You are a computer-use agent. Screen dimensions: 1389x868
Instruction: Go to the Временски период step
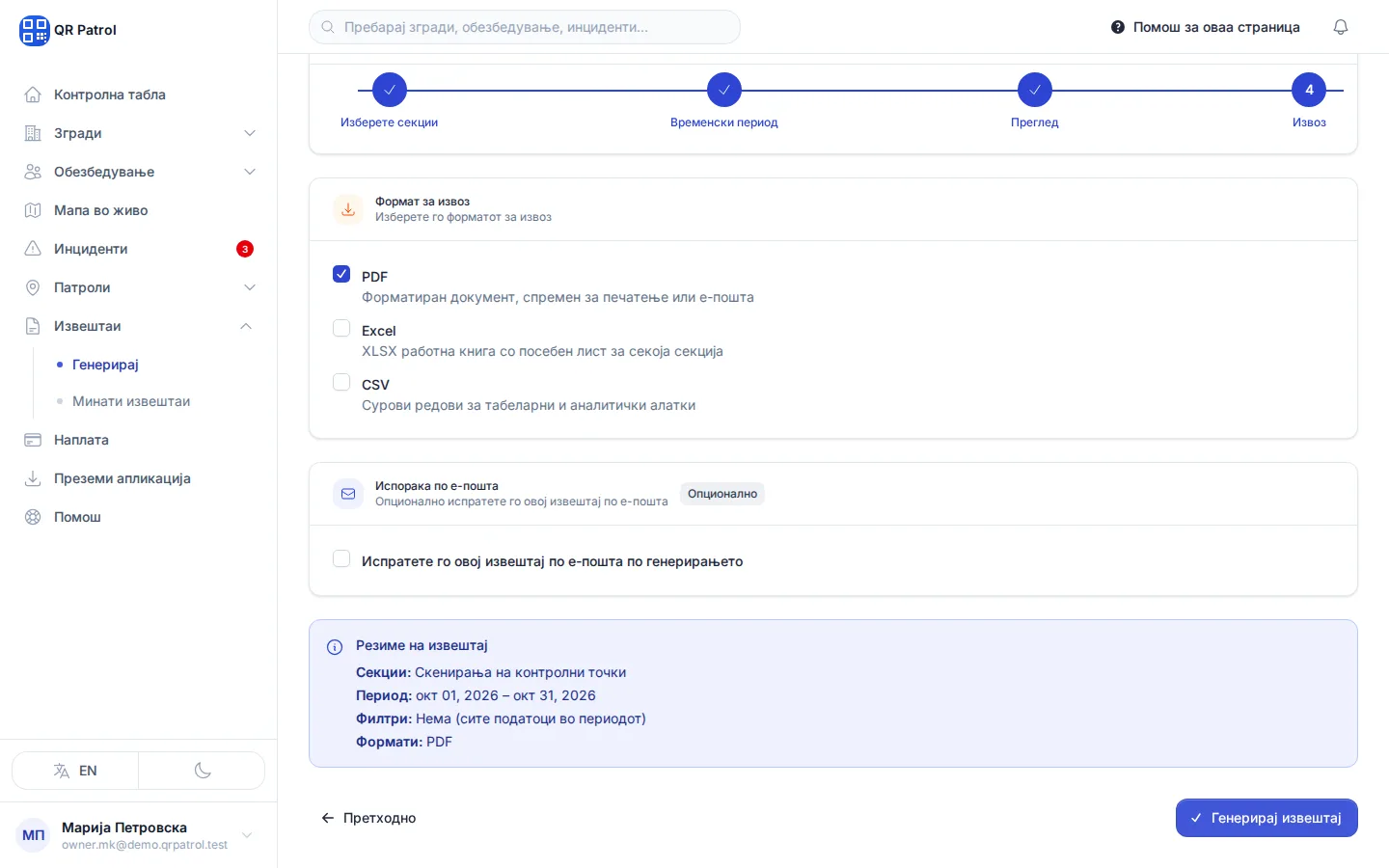coord(723,100)
